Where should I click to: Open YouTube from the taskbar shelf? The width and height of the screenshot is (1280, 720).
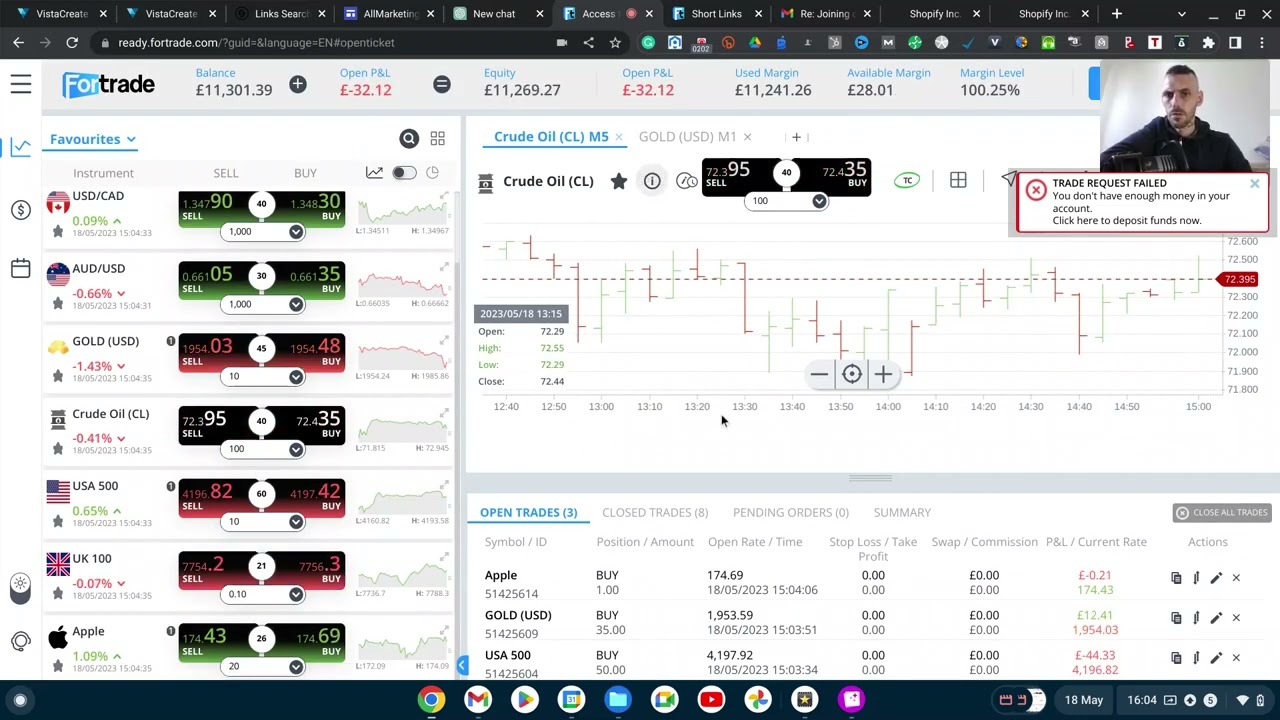(711, 700)
